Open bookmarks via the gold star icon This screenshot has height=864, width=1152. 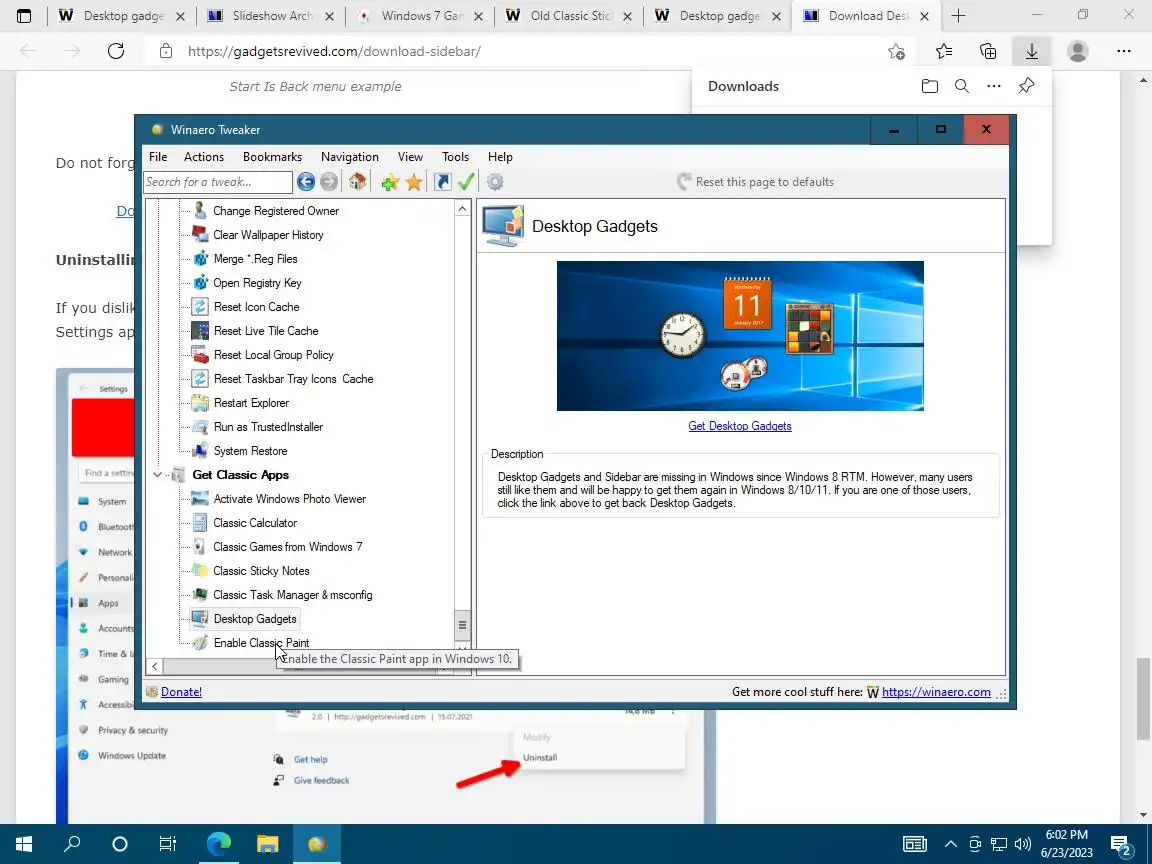414,181
